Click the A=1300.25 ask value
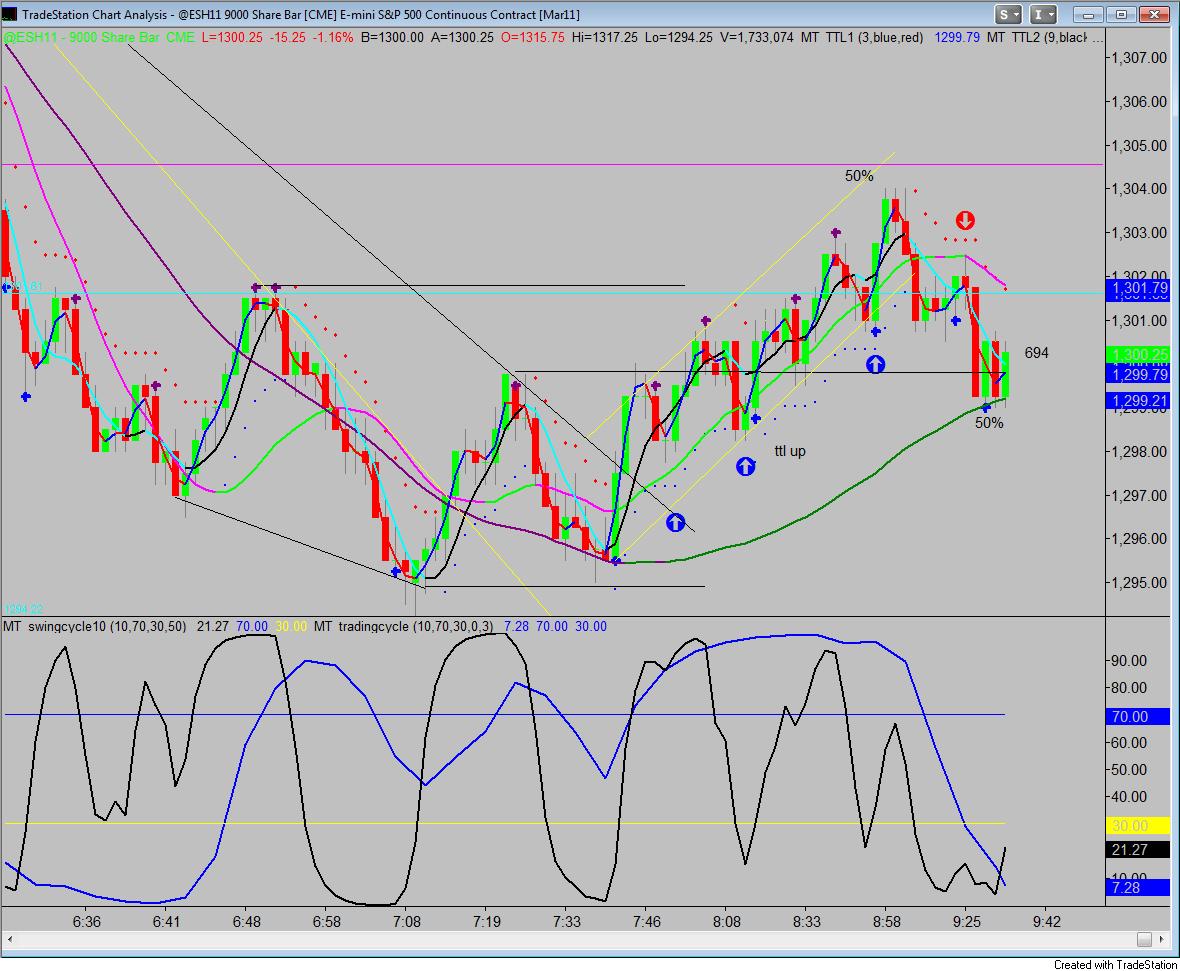 click(462, 37)
